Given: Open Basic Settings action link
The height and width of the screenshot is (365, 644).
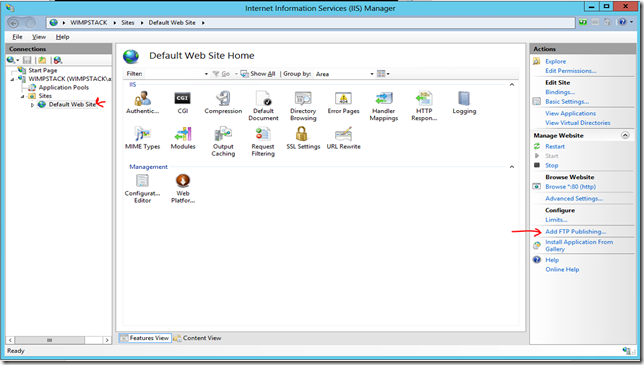Looking at the screenshot, I should pyautogui.click(x=567, y=101).
